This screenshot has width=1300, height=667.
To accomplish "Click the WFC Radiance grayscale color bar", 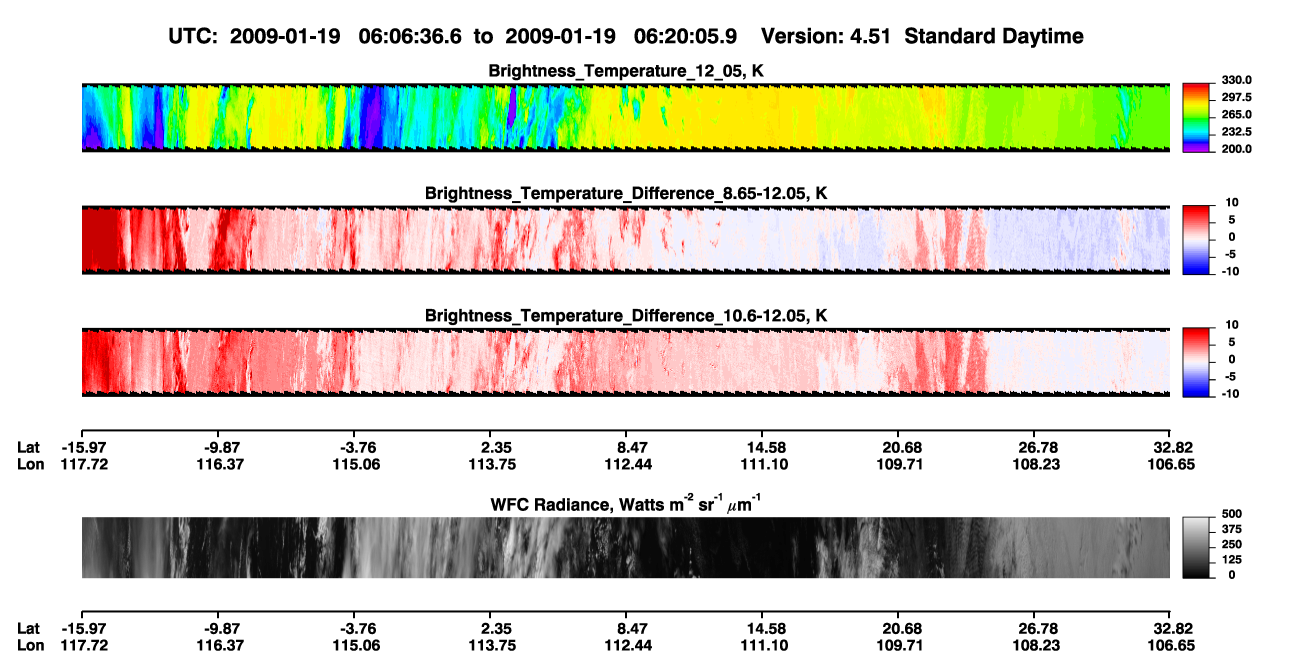I will click(x=1196, y=547).
